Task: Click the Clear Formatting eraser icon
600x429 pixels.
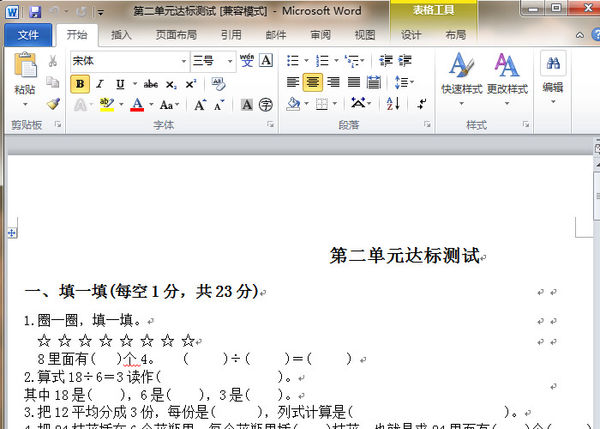Action: tap(218, 84)
